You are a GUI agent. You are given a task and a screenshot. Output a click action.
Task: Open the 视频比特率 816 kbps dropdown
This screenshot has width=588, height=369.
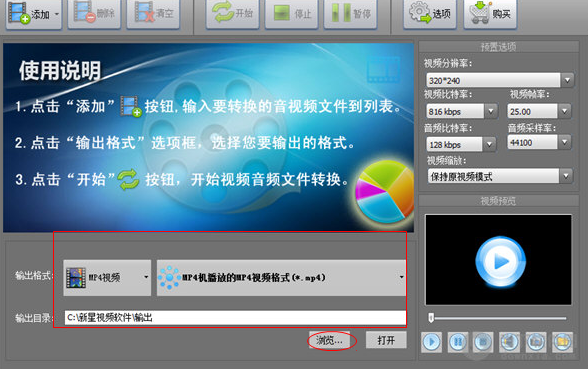point(462,111)
